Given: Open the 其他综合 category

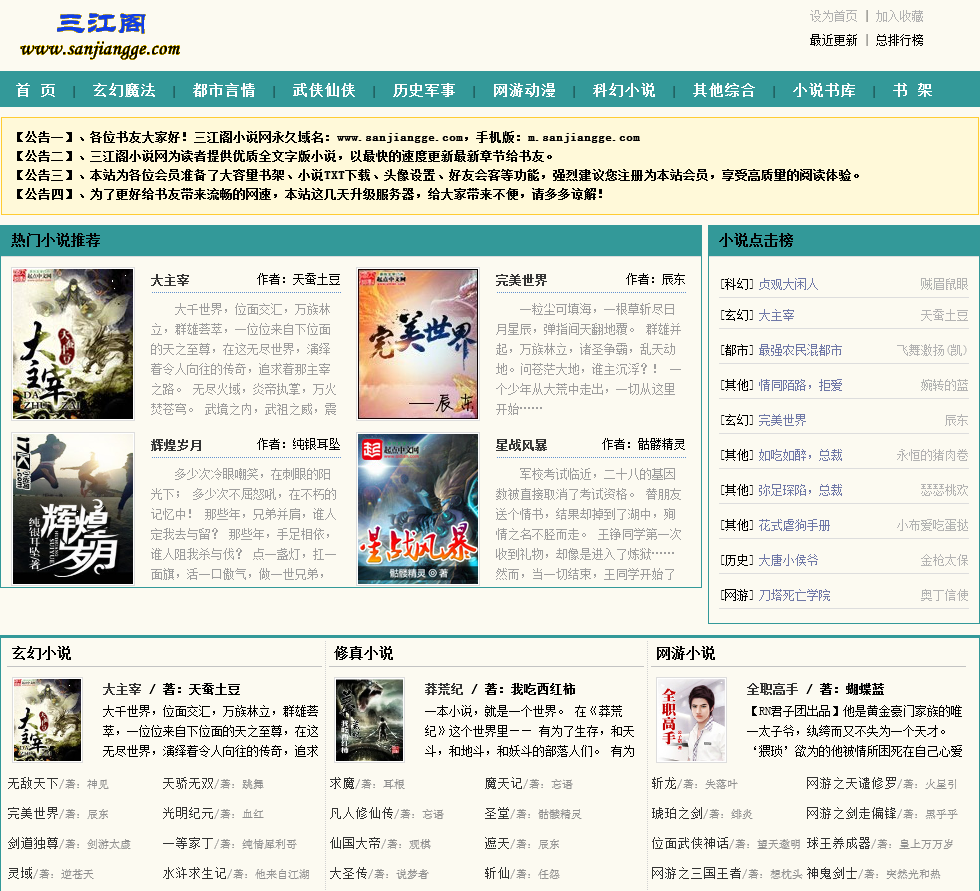Looking at the screenshot, I should (x=724, y=90).
